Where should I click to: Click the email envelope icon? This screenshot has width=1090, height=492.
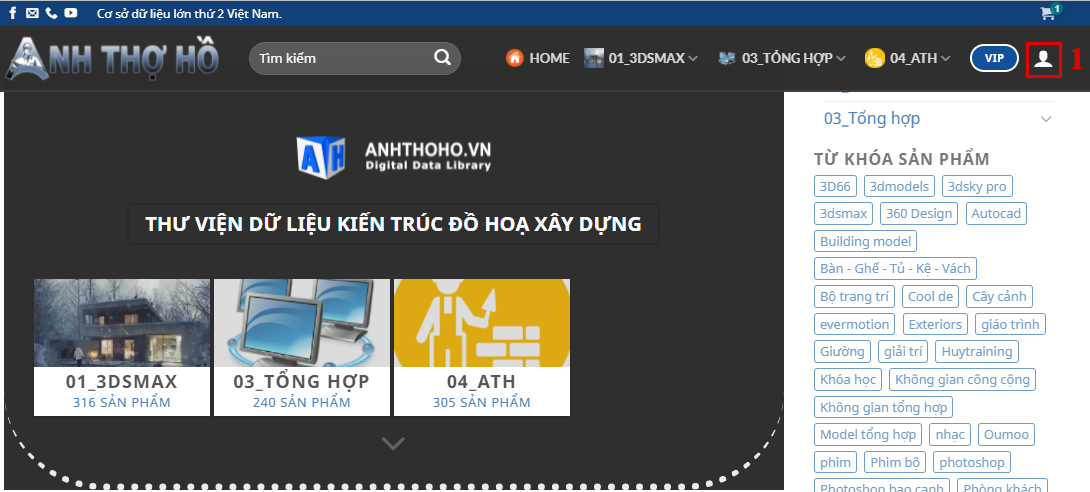pyautogui.click(x=32, y=13)
